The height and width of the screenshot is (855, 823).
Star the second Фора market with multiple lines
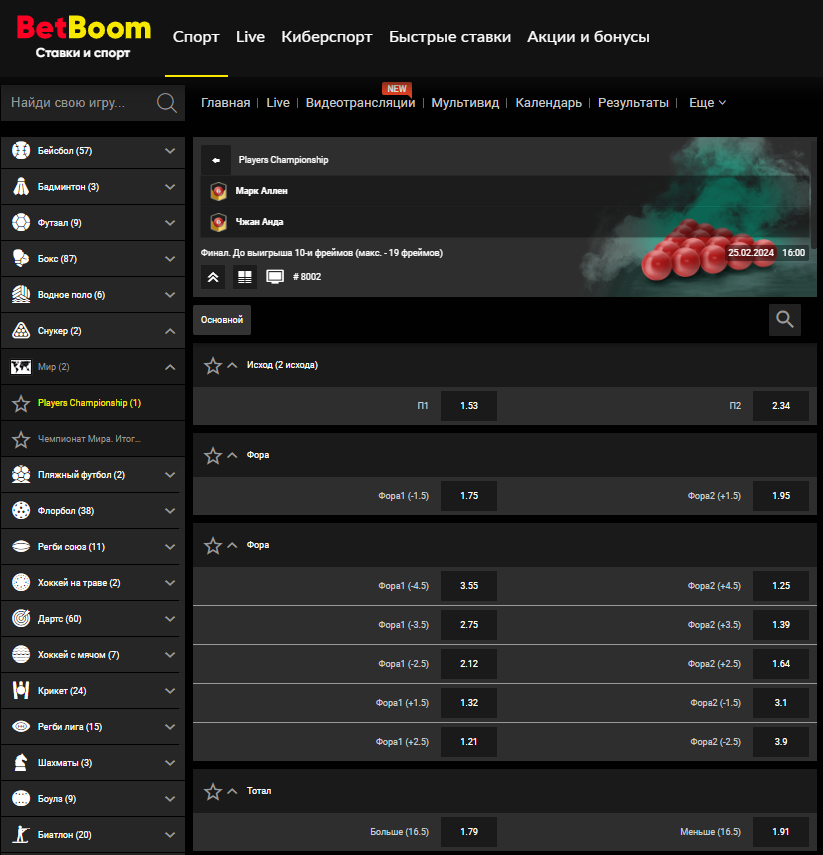click(x=213, y=545)
